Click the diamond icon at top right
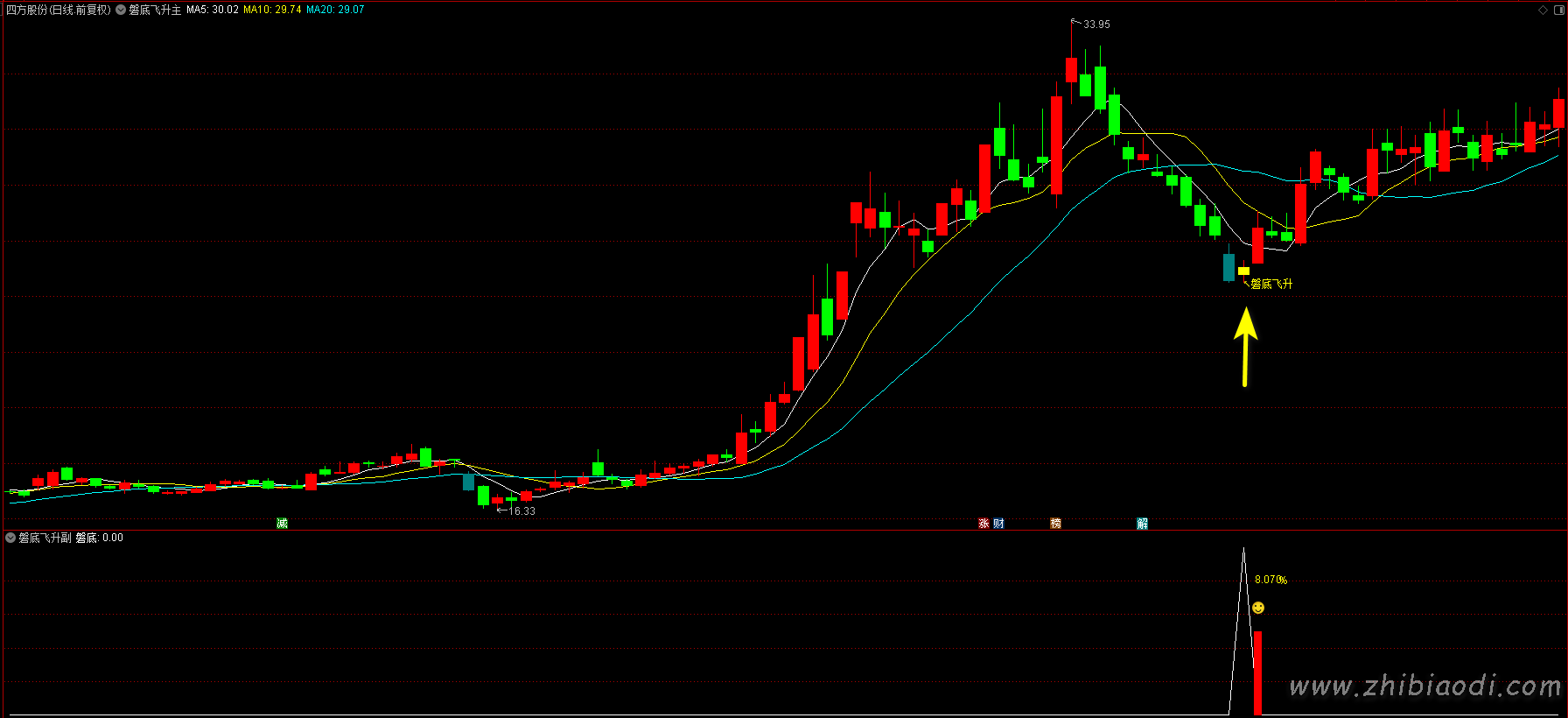The width and height of the screenshot is (1568, 718). pyautogui.click(x=1543, y=10)
